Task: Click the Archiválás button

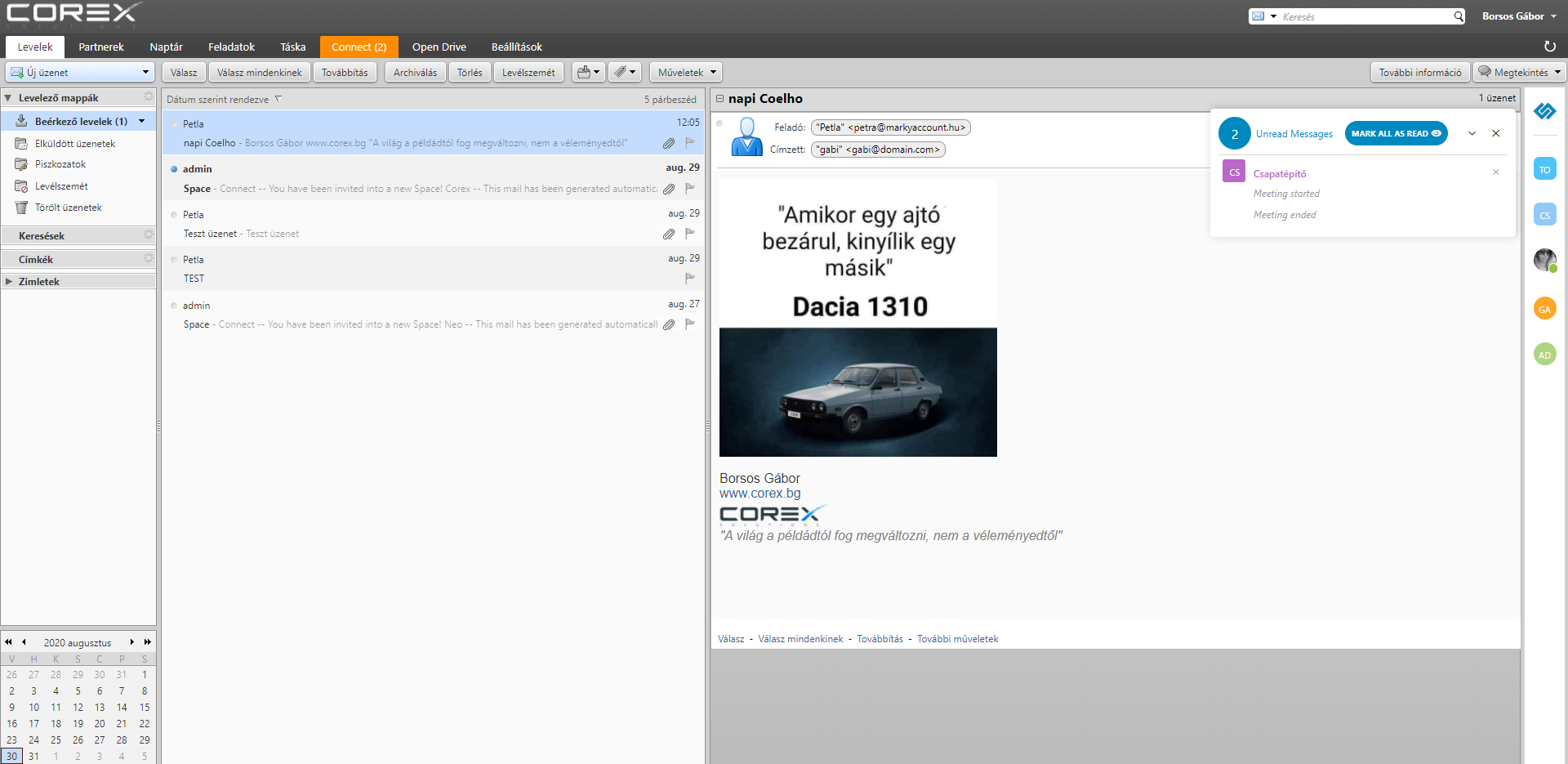Action: 415,72
